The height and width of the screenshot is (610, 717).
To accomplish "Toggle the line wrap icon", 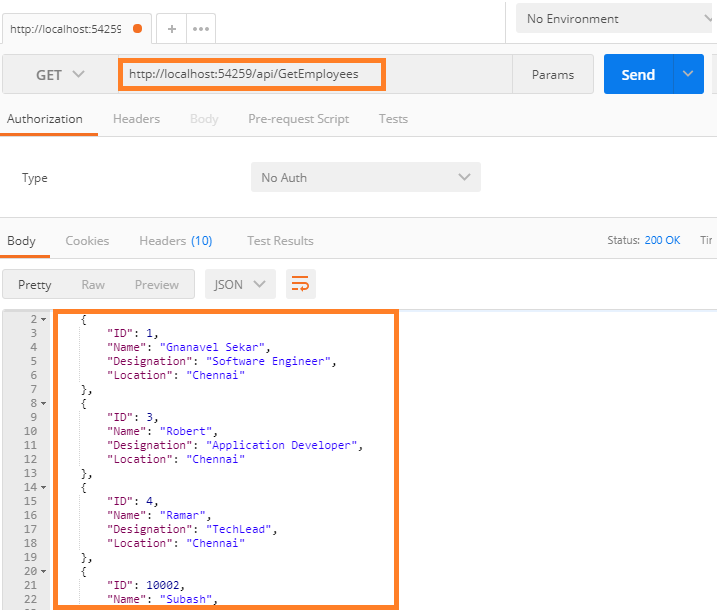I will [x=300, y=284].
